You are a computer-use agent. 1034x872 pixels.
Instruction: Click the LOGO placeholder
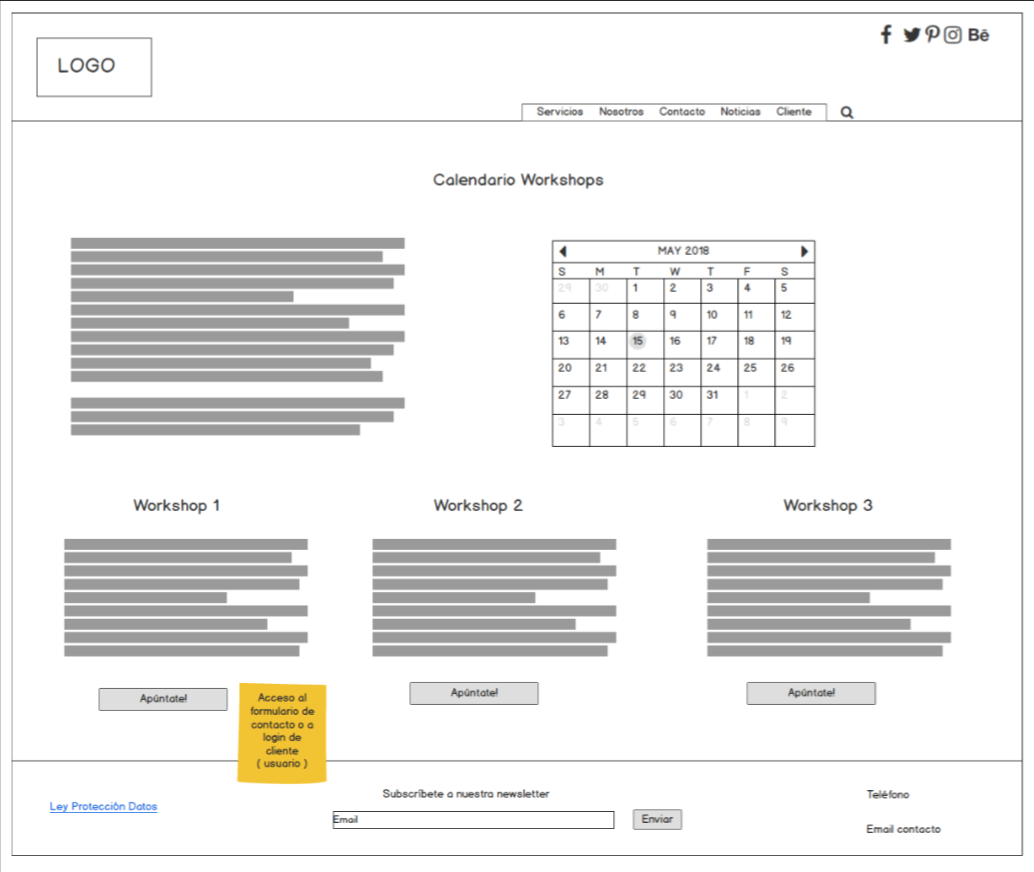coord(94,67)
